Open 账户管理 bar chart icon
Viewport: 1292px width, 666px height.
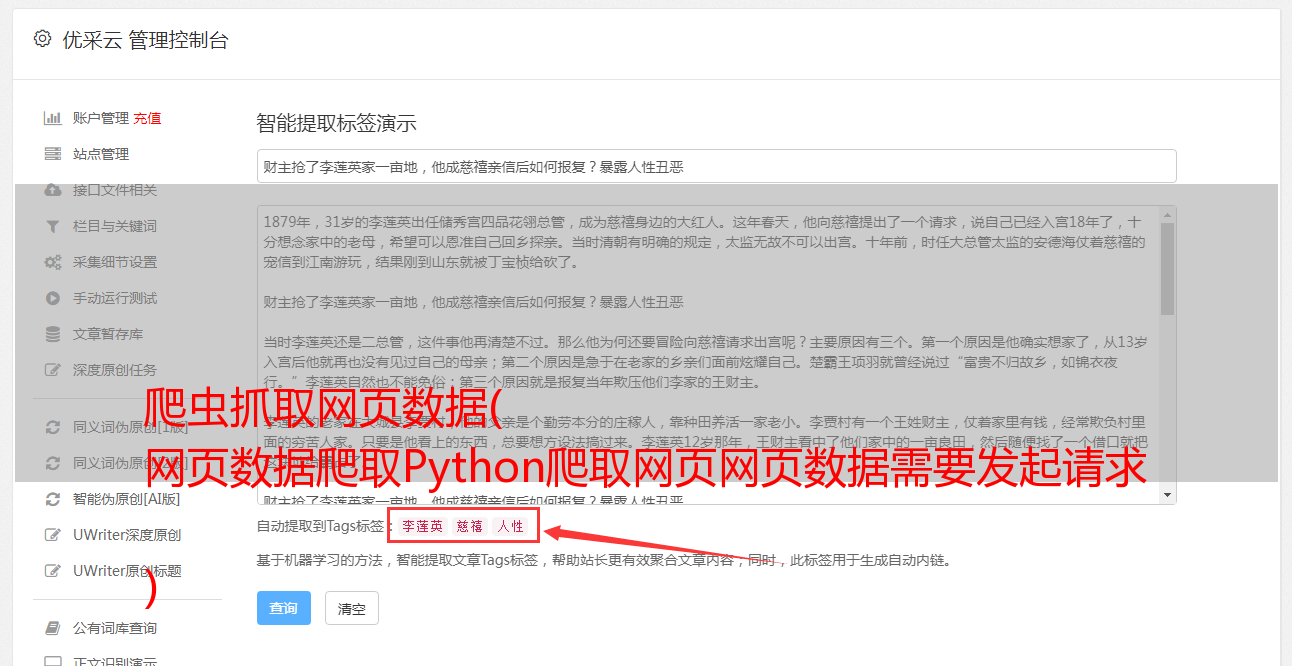click(52, 118)
